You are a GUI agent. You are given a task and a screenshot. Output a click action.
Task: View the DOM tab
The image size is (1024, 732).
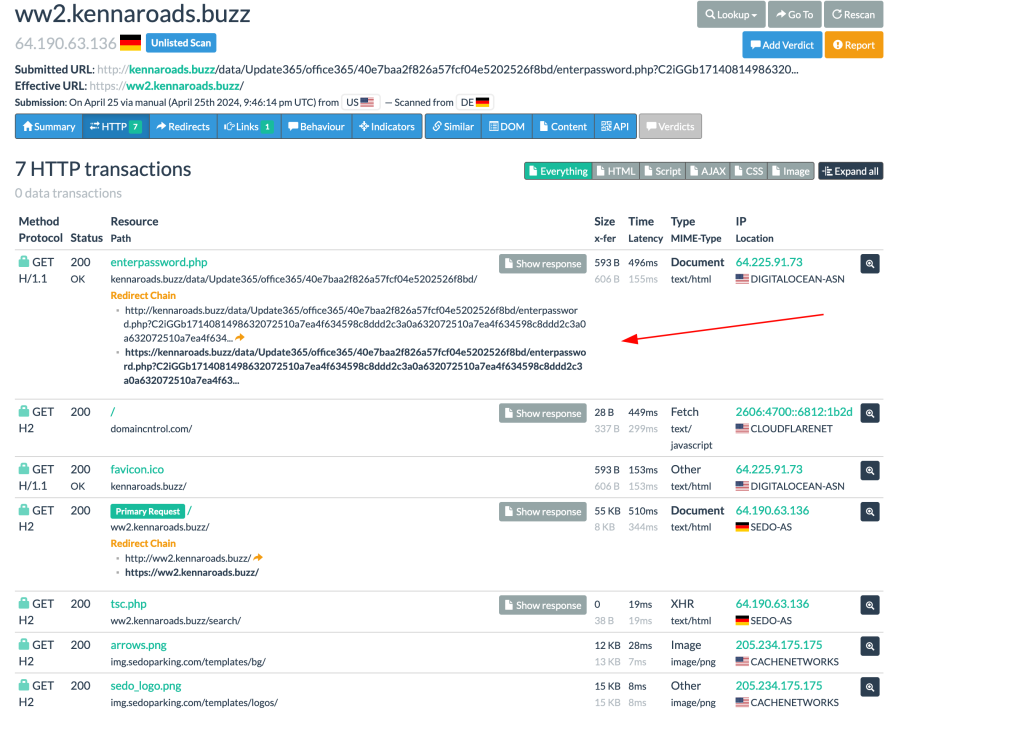[507, 127]
